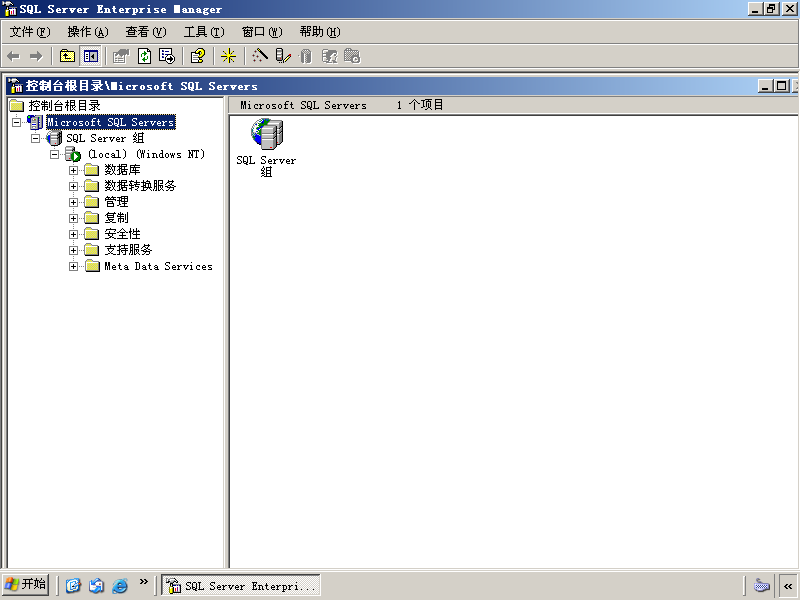Click the 数据库 folder icon
Screen dimensions: 800x600
pyautogui.click(x=92, y=170)
